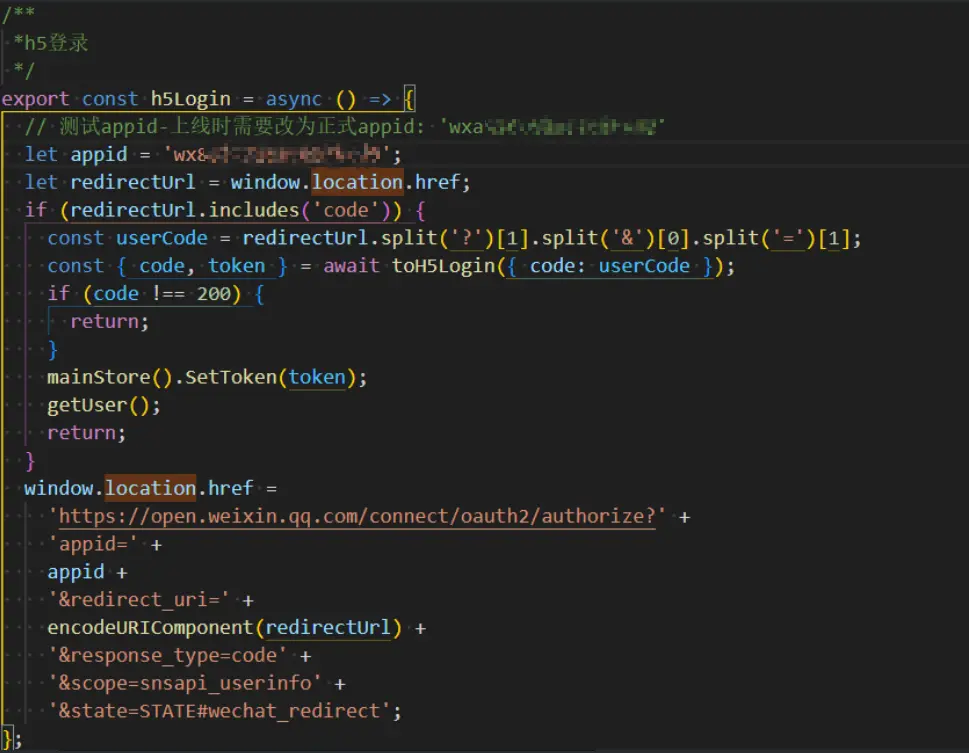Click the 'async' keyword

(x=294, y=99)
